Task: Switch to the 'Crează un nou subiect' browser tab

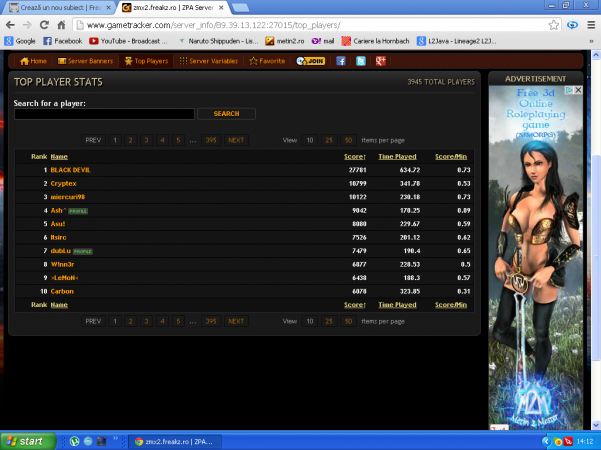Action: [60, 7]
